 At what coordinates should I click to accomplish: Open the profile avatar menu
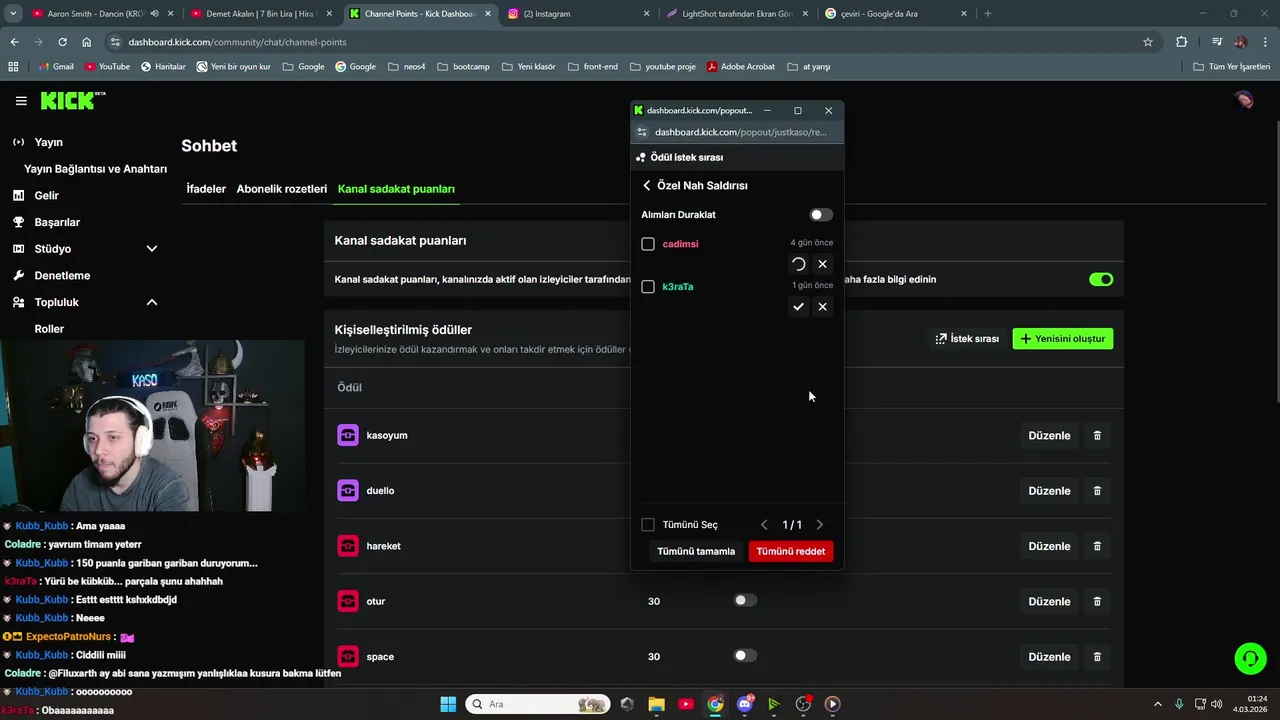(x=1244, y=100)
